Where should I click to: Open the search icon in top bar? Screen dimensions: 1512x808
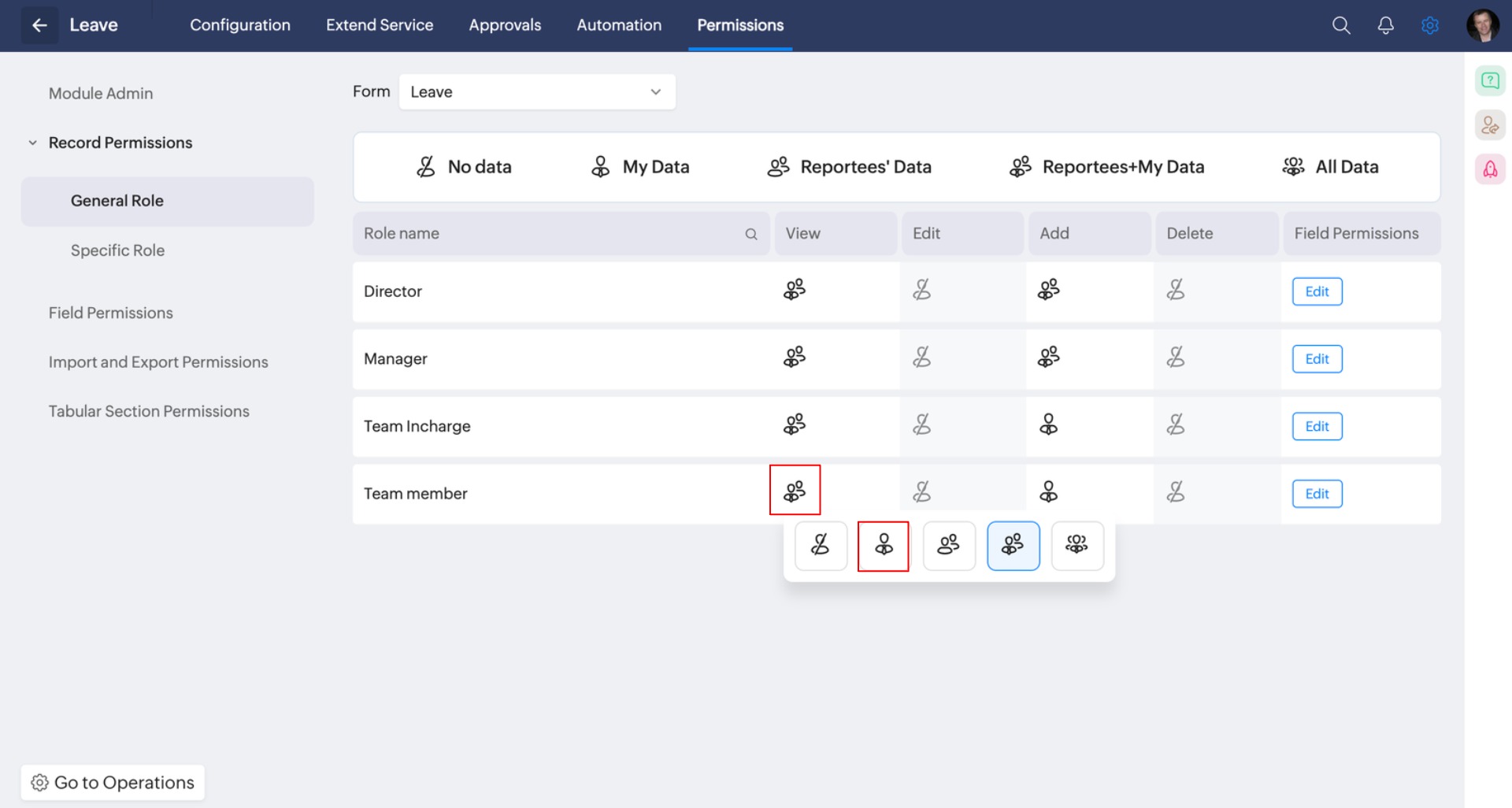pos(1340,25)
